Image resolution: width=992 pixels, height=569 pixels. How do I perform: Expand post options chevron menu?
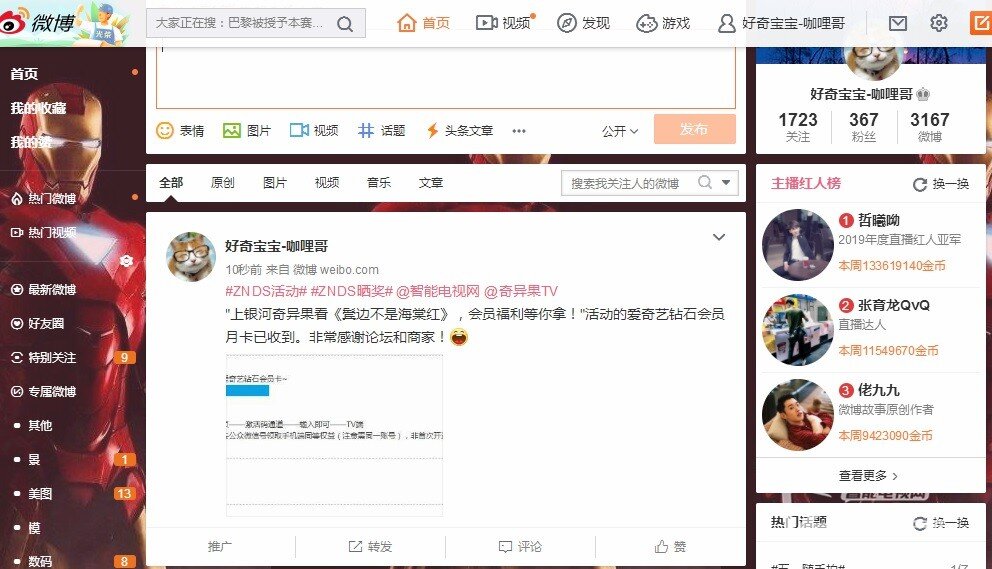[x=719, y=237]
